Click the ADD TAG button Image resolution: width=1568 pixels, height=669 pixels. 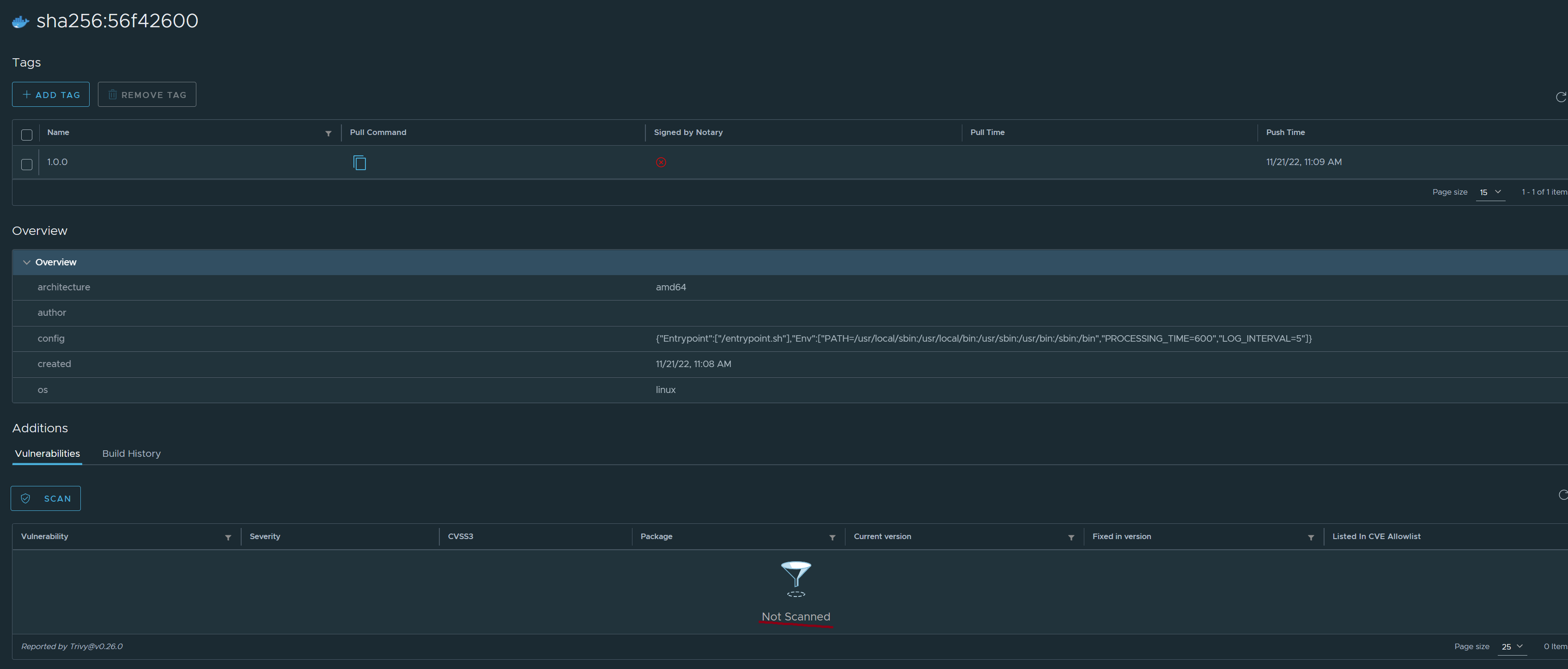[50, 94]
